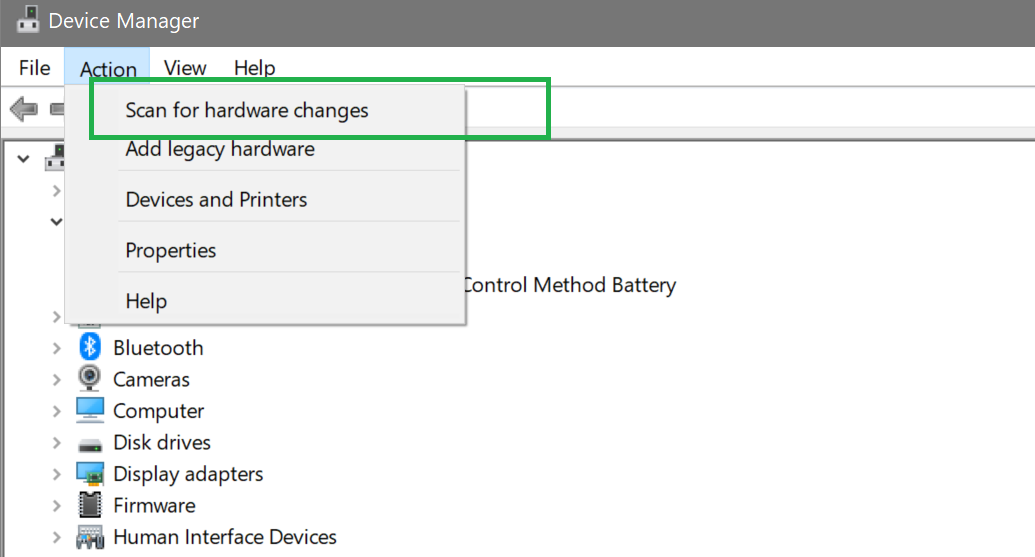The height and width of the screenshot is (557, 1035).
Task: Choose Scan for hardware changes
Action: 247,110
